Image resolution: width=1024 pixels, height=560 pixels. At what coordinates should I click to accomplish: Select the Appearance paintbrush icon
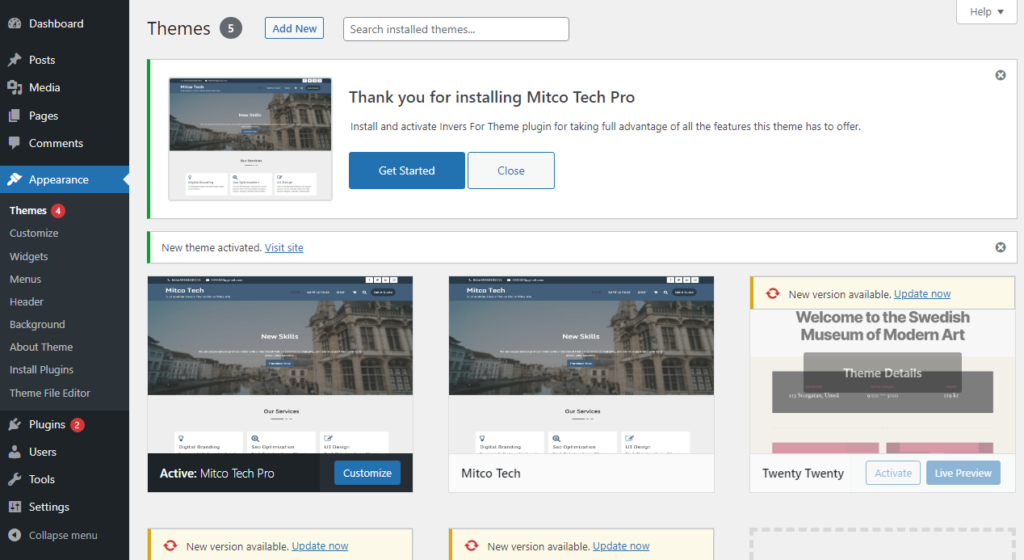[14, 179]
